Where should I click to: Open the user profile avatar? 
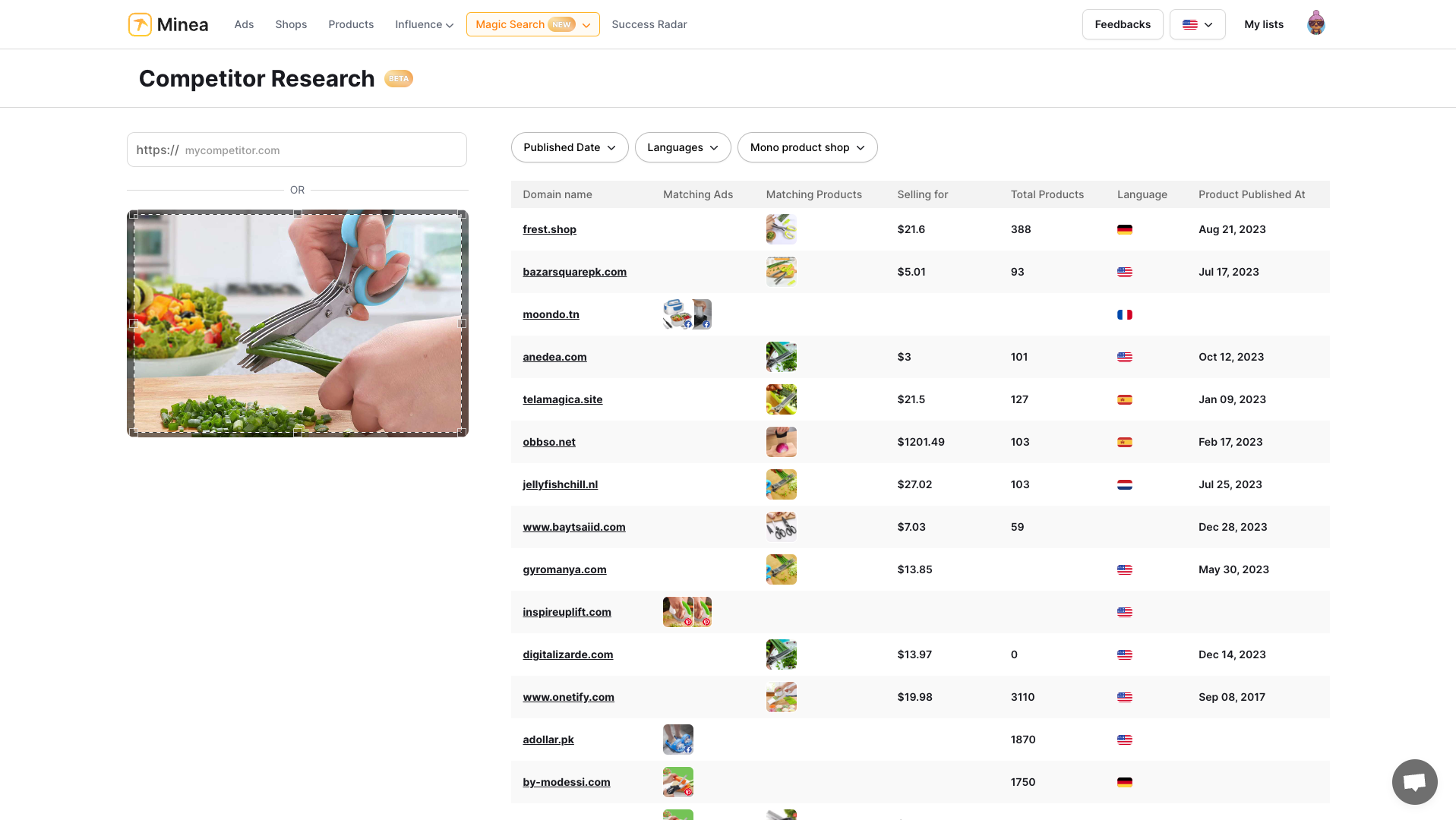[x=1315, y=24]
